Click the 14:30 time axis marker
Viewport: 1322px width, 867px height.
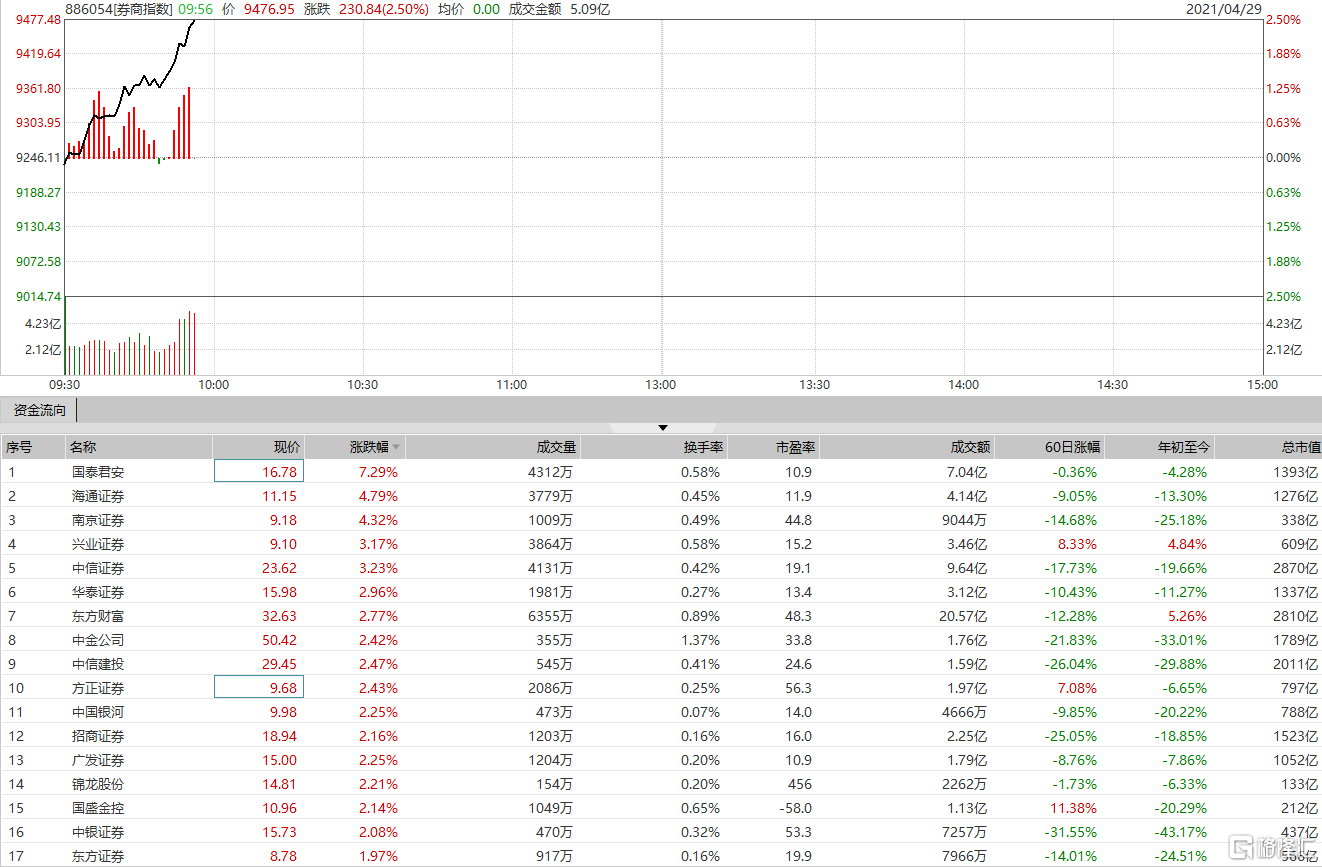click(1112, 385)
